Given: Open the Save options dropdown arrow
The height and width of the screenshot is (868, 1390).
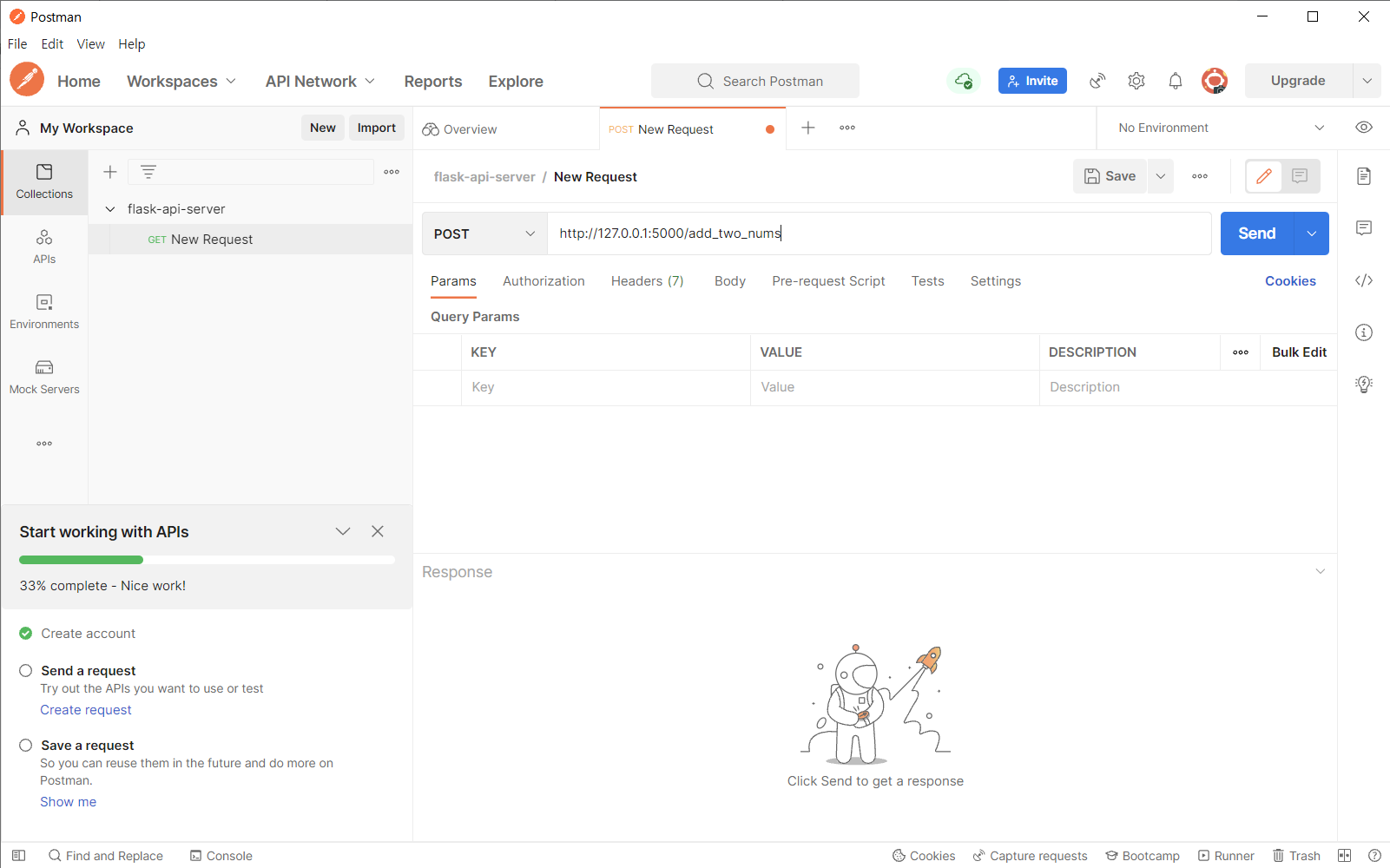Looking at the screenshot, I should pos(1161,176).
